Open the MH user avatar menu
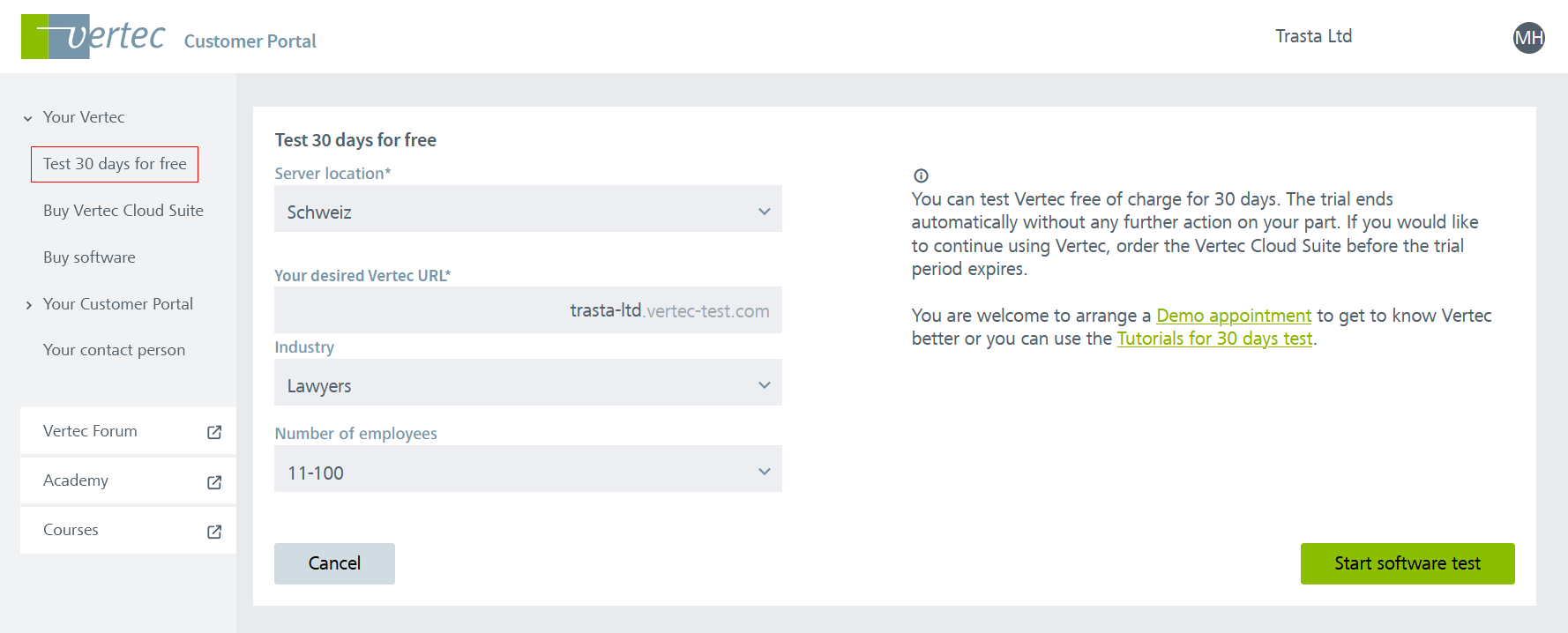The width and height of the screenshot is (1568, 633). coord(1528,38)
